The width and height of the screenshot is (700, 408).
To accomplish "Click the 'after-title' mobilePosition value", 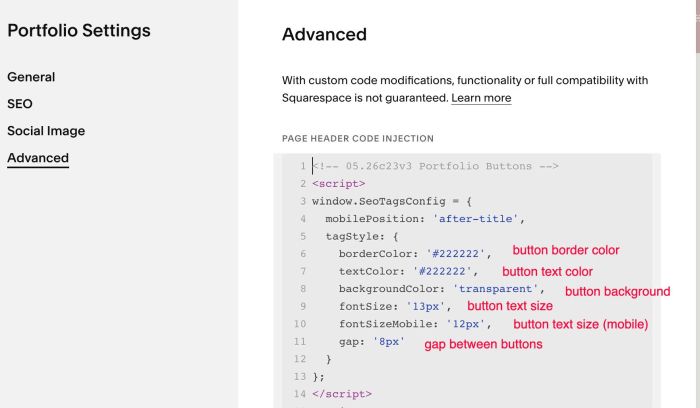I will (475, 219).
